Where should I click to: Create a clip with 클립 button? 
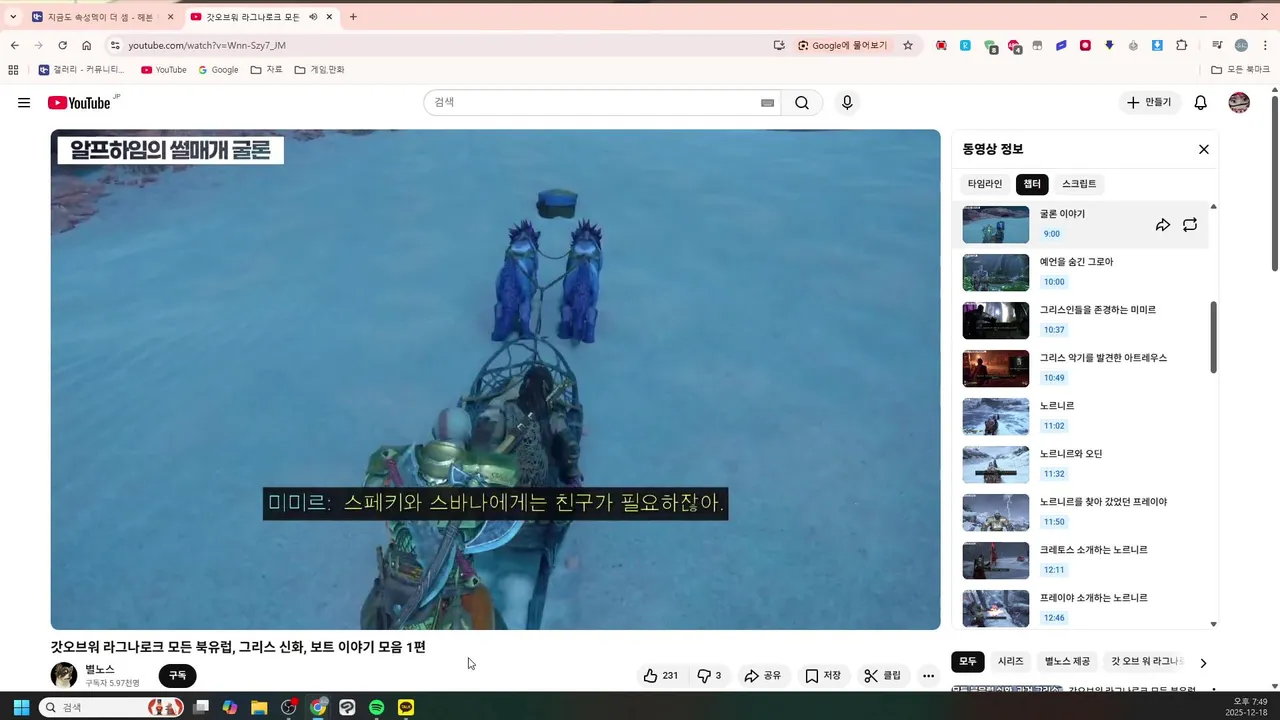[x=883, y=676]
